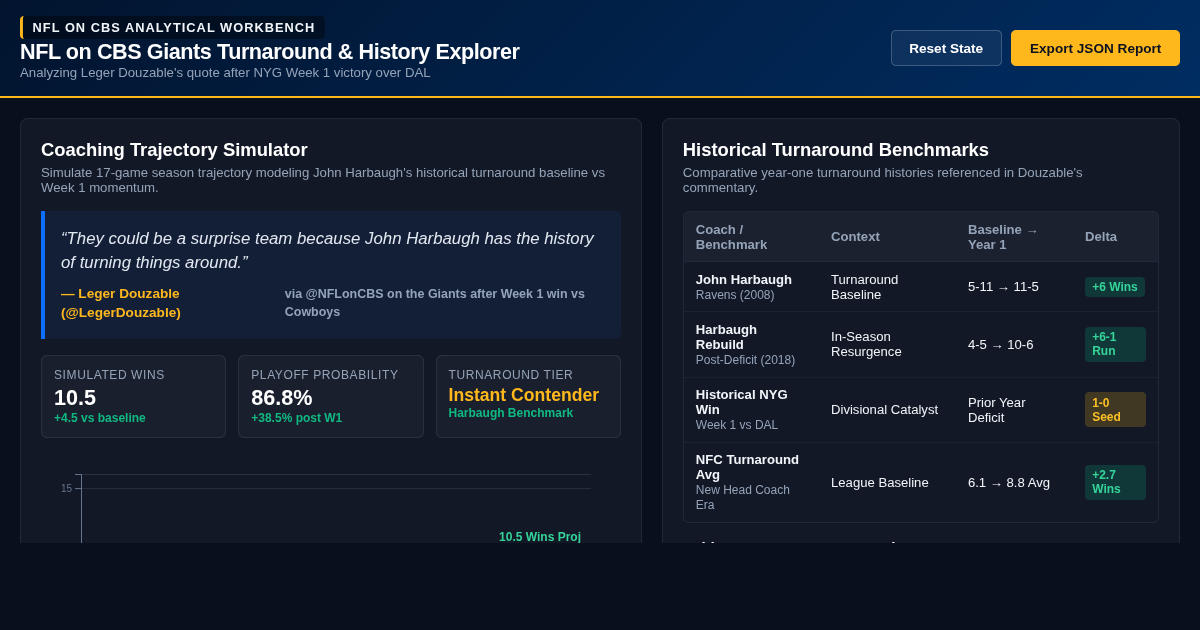Click the 10.5 Wins Proj chart label
1200x630 pixels.
click(x=540, y=537)
